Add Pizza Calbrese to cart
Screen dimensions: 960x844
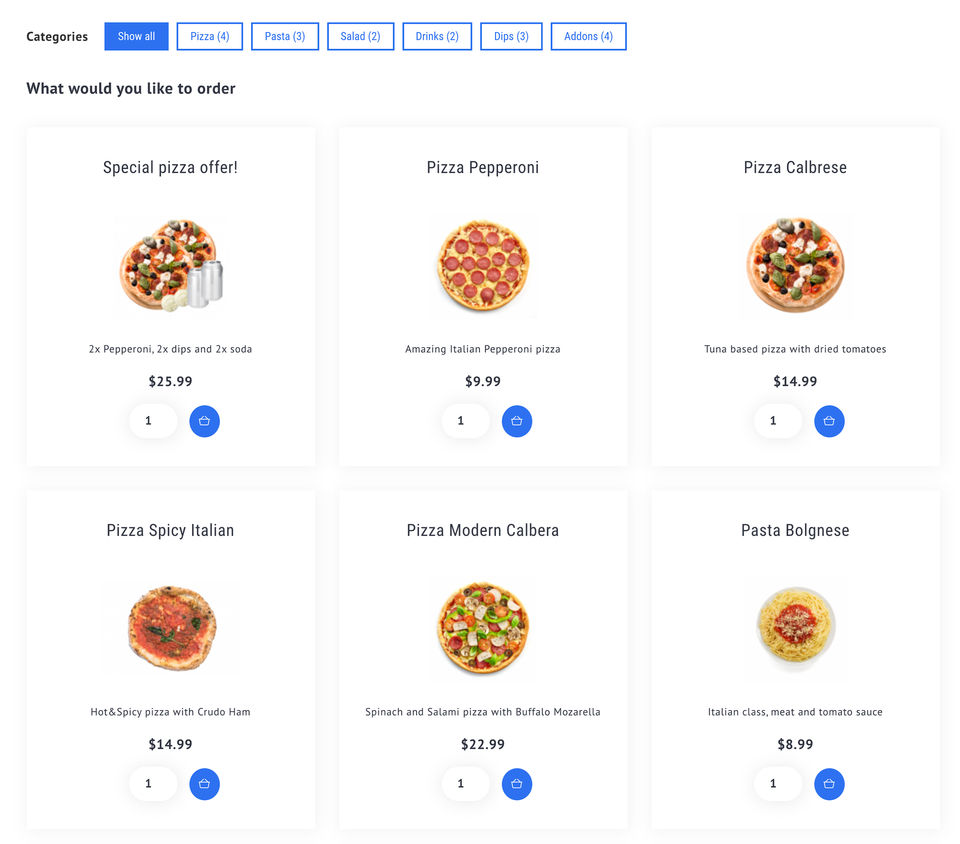point(829,421)
